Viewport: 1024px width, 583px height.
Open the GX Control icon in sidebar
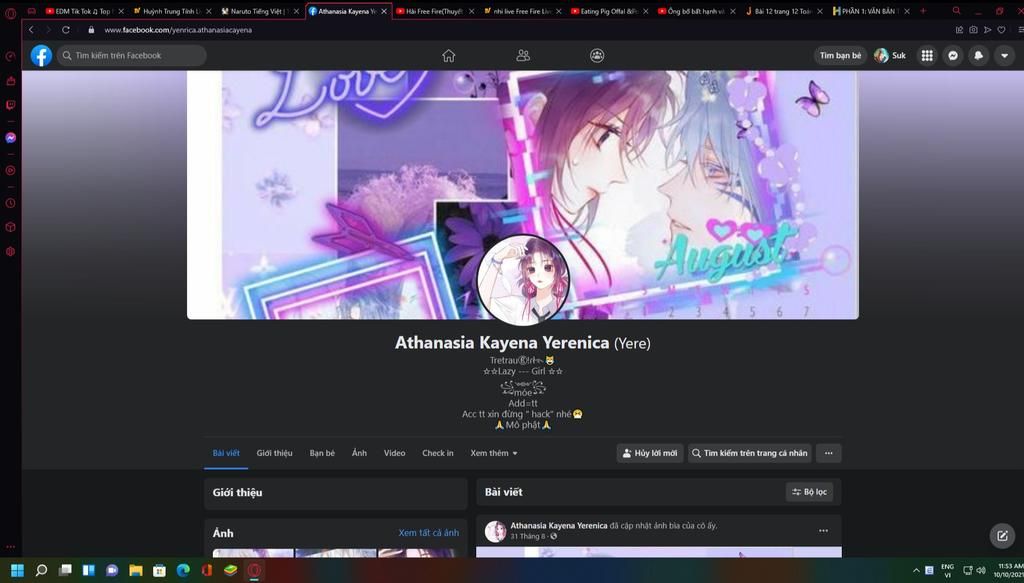[10, 56]
